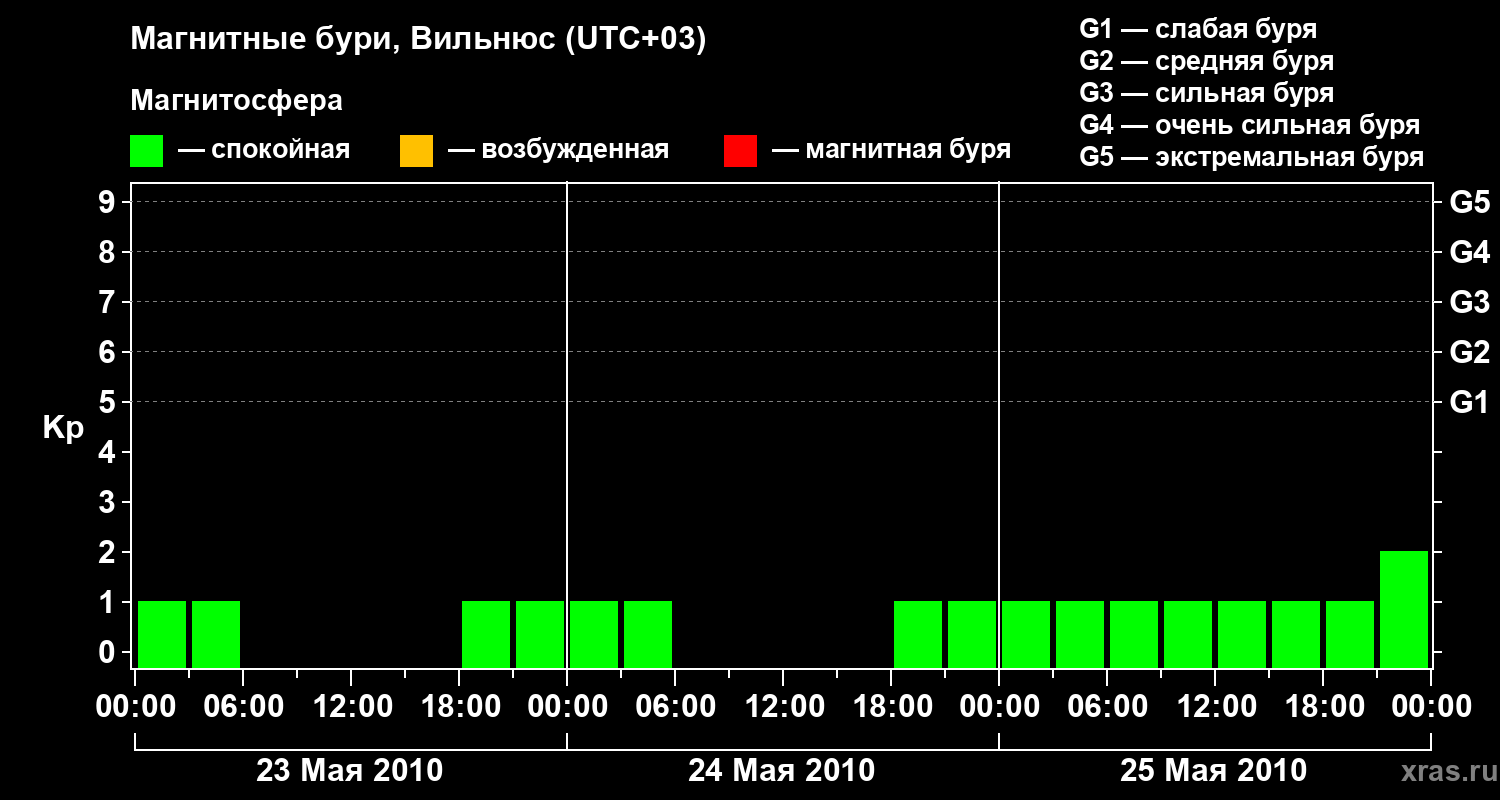Click the 00:00–03:00 bar on 24 Мая

(594, 634)
